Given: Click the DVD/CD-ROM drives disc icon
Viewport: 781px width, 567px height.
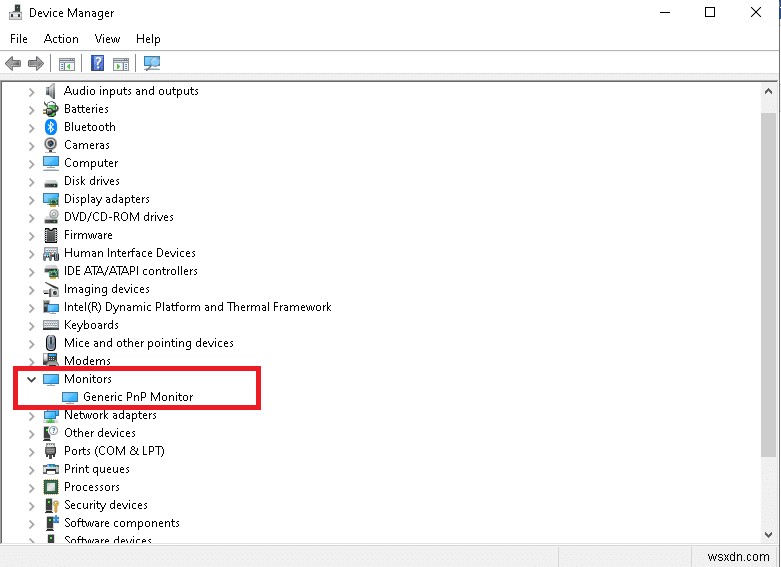Looking at the screenshot, I should tap(51, 217).
